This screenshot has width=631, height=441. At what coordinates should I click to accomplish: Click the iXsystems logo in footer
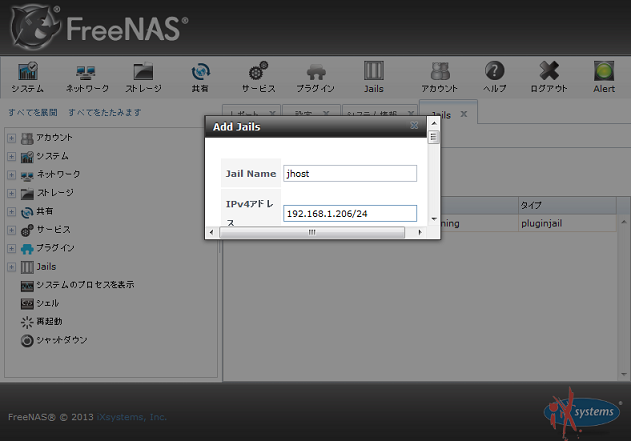point(582,413)
